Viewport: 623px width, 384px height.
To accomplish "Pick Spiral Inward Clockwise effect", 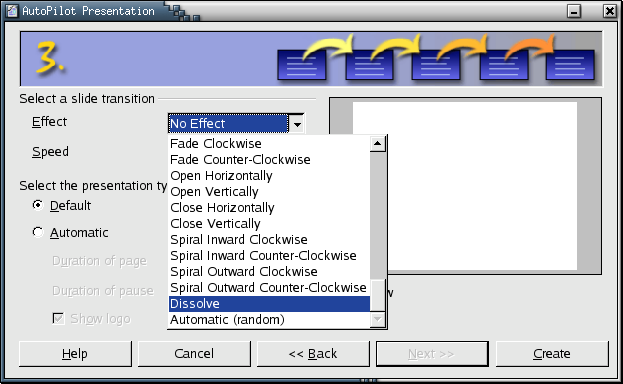I will [269, 239].
